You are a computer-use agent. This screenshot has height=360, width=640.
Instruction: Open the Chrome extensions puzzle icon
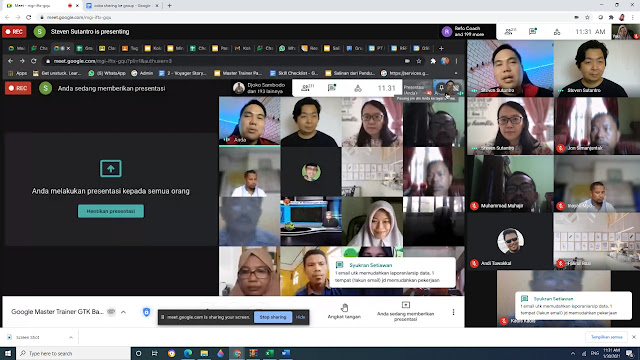611,17
